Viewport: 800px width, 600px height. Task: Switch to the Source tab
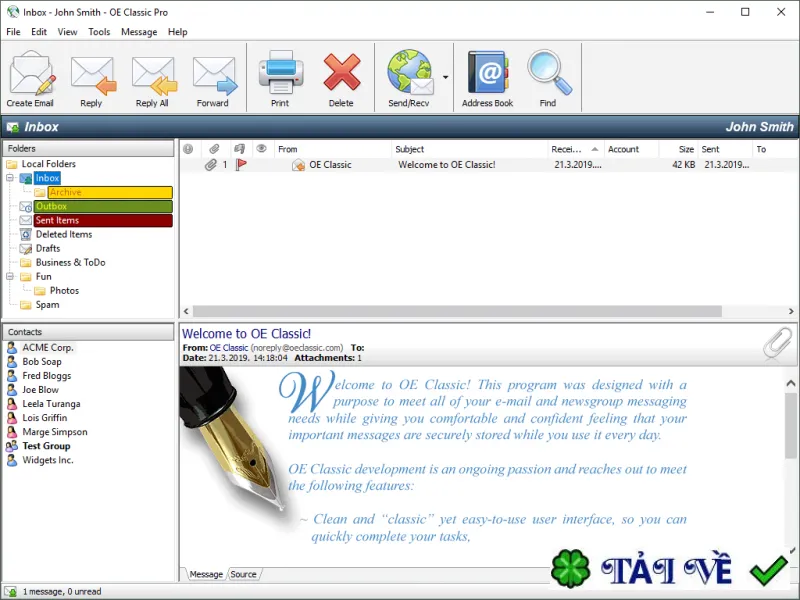[x=243, y=574]
